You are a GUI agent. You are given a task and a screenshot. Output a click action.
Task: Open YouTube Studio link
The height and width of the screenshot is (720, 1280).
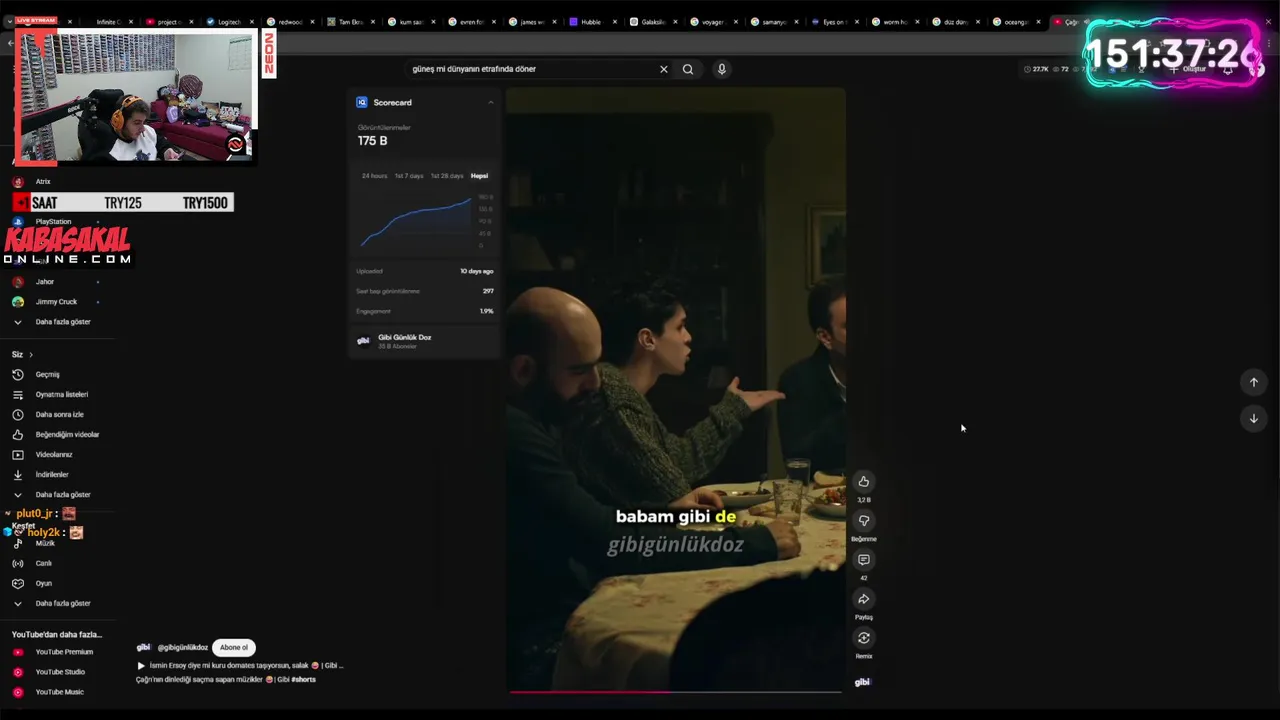[60, 672]
